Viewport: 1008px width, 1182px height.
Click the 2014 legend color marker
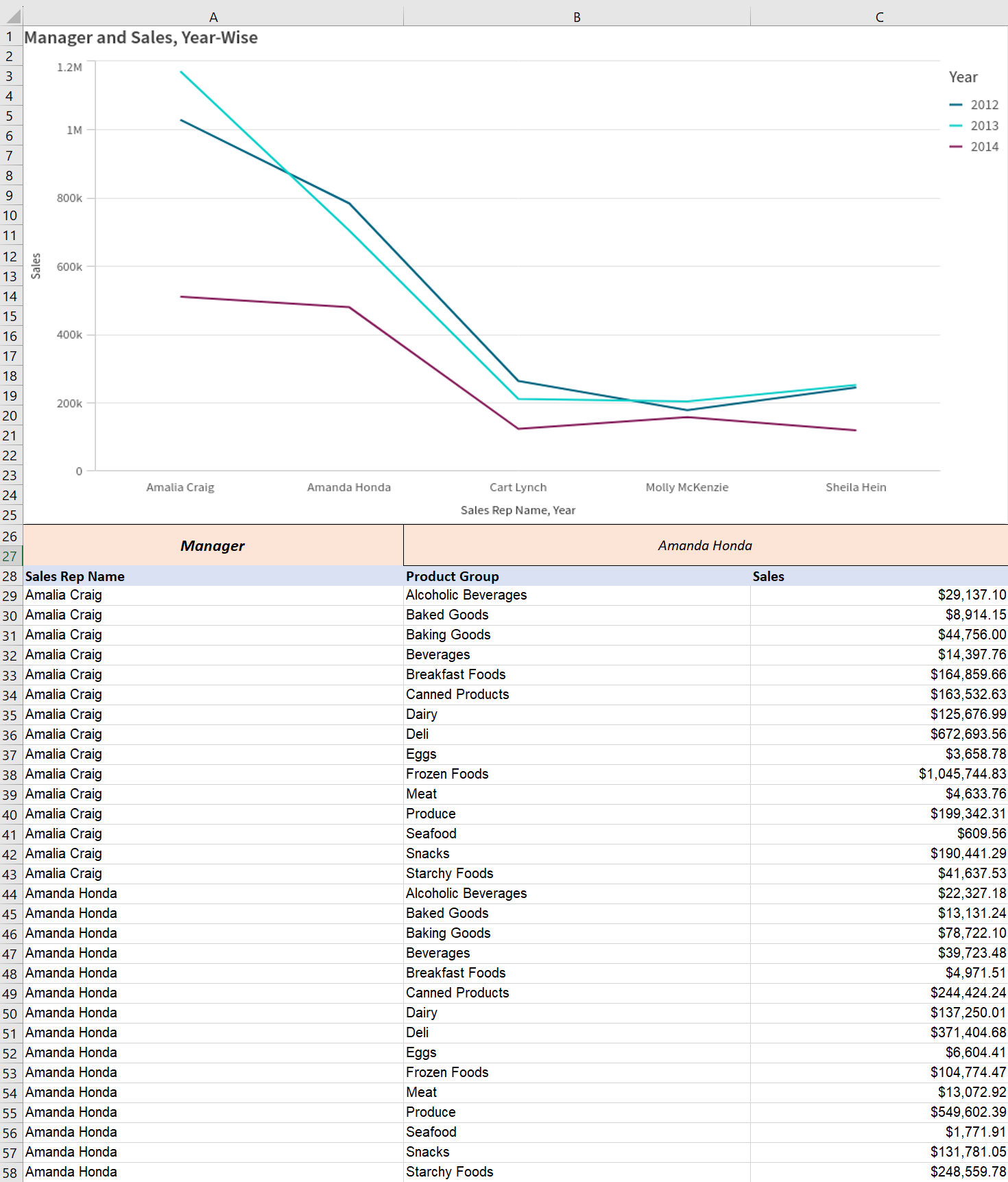[x=956, y=147]
